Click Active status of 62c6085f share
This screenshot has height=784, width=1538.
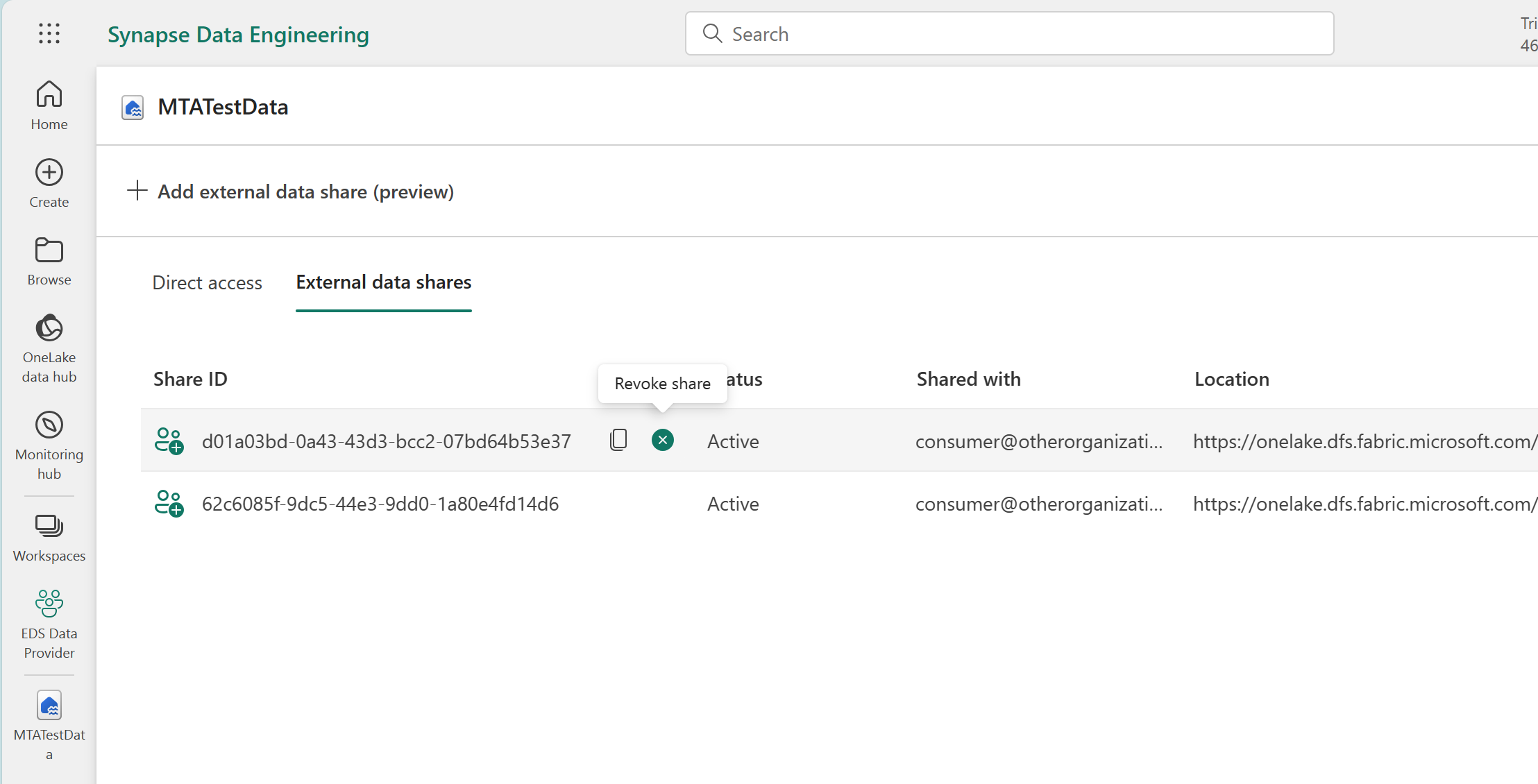click(x=733, y=504)
